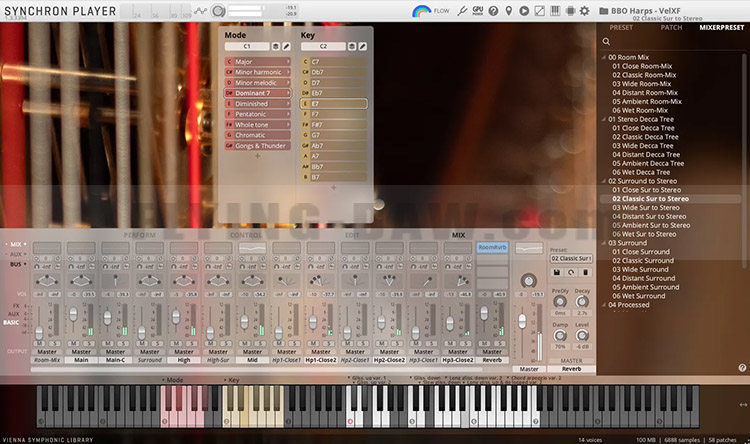This screenshot has height=444, width=750.
Task: Click the save reverb preset disk icon
Action: [x=557, y=272]
